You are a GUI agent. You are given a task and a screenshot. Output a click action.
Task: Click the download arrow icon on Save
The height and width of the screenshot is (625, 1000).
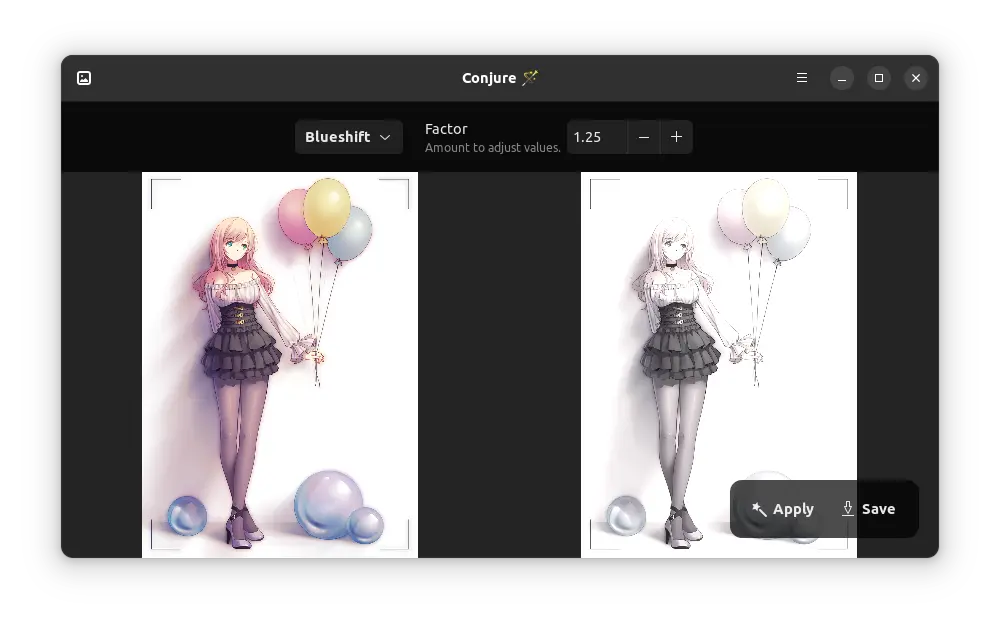pyautogui.click(x=848, y=509)
